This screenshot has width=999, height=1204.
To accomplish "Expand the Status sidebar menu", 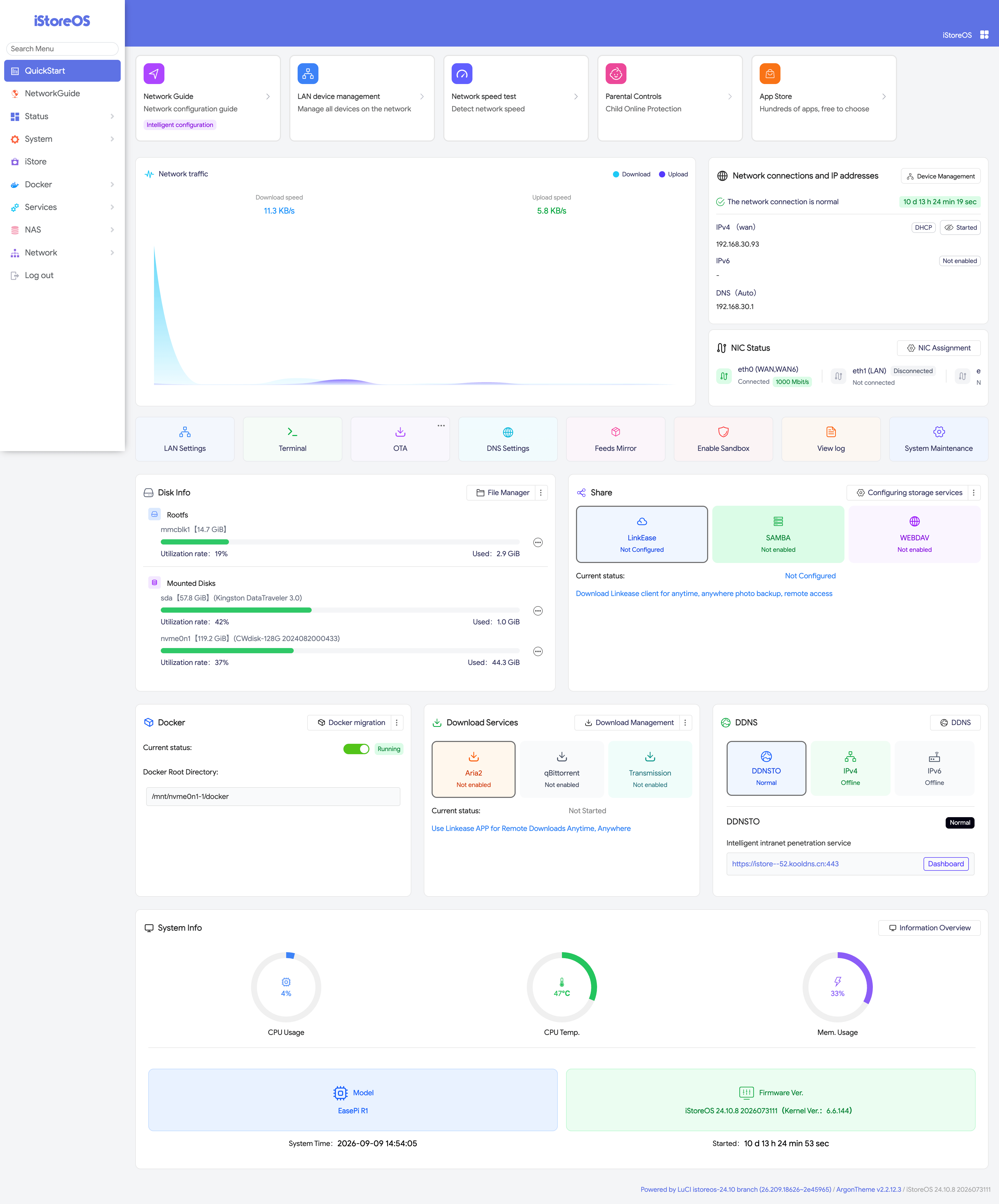I will [62, 116].
